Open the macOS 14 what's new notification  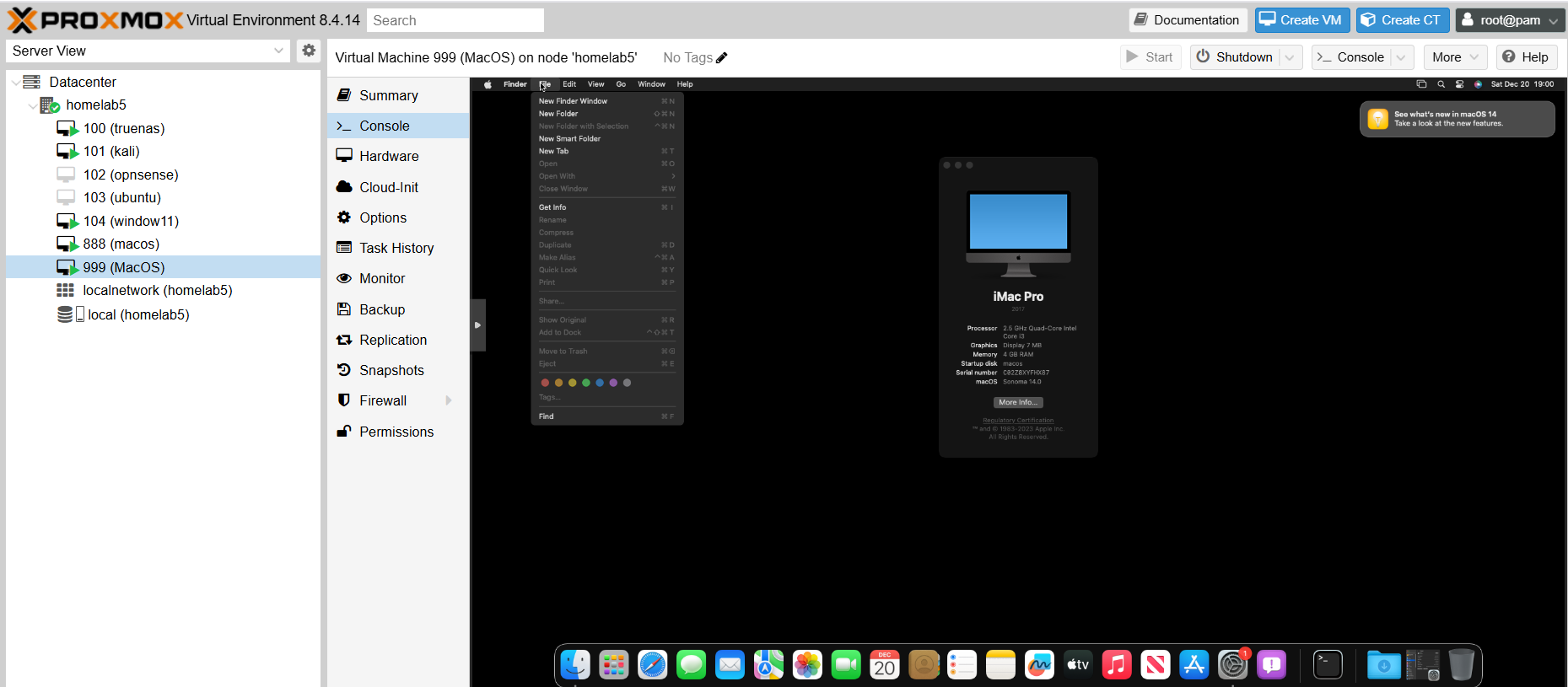(x=1458, y=119)
